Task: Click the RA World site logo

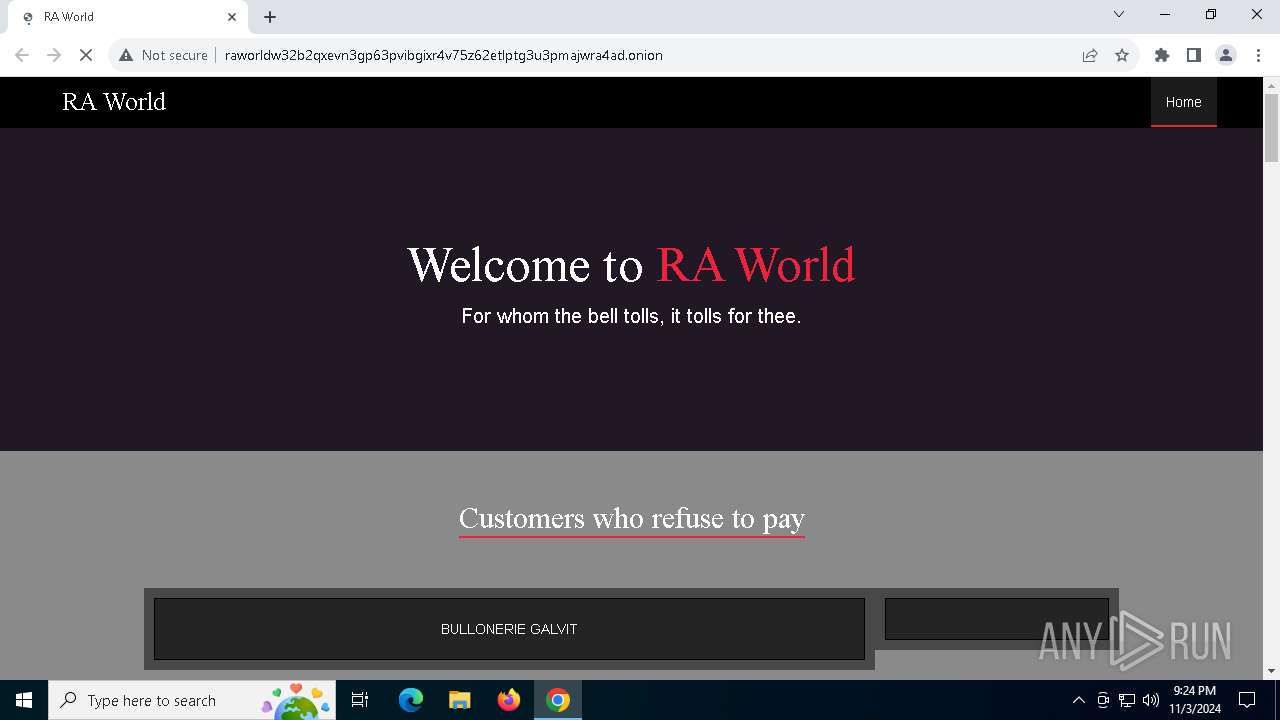Action: 114,101
